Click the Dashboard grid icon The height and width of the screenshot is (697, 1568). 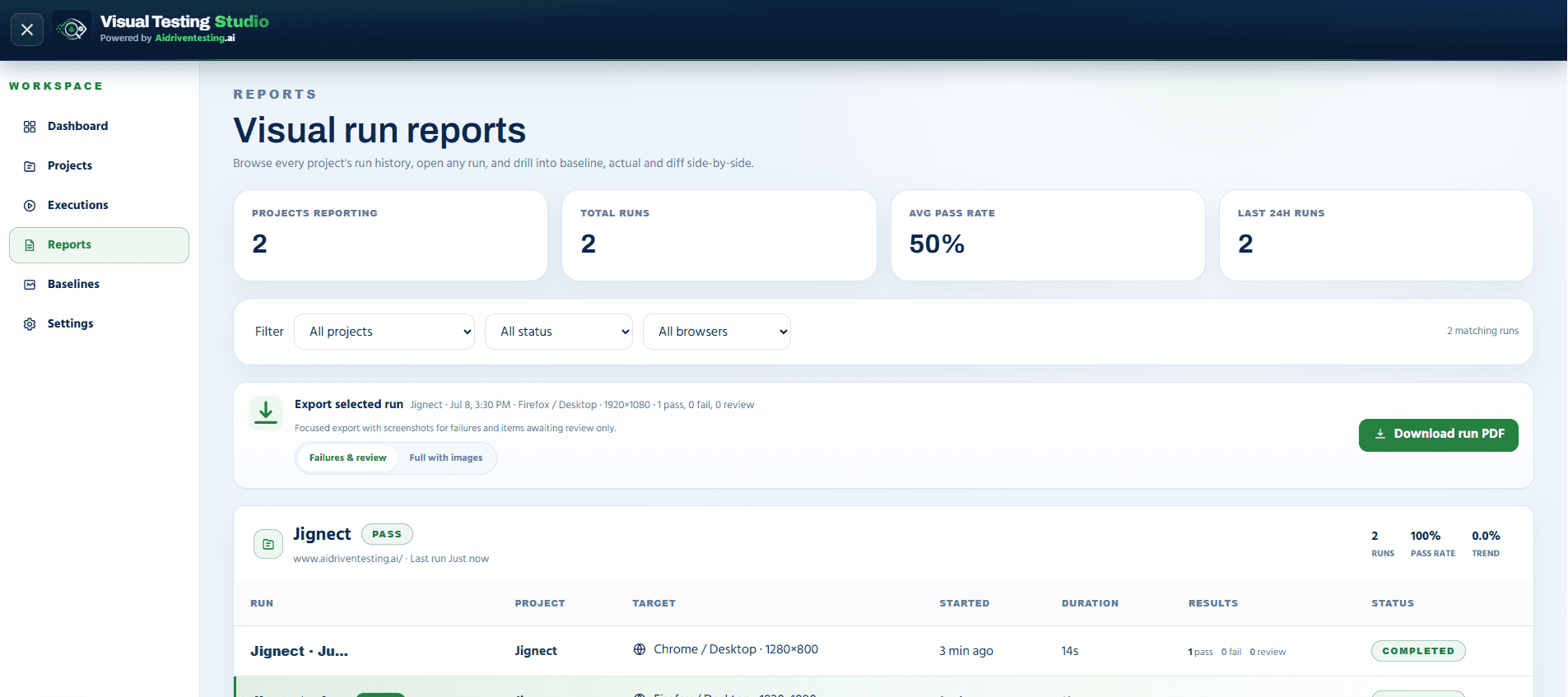click(30, 127)
